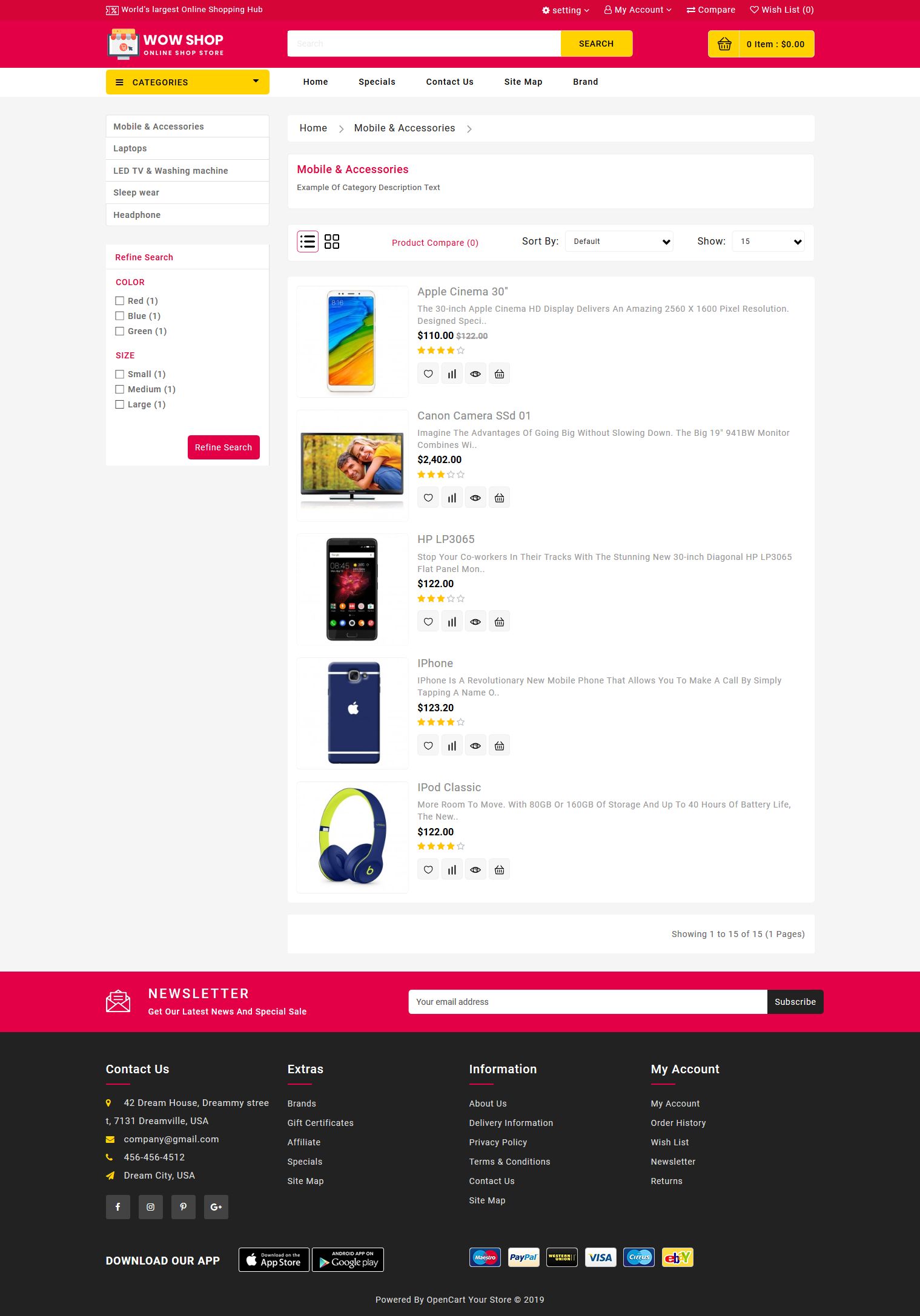Screen dimensions: 920x1316
Task: Add IPod Classic to wish list
Action: [x=428, y=870]
